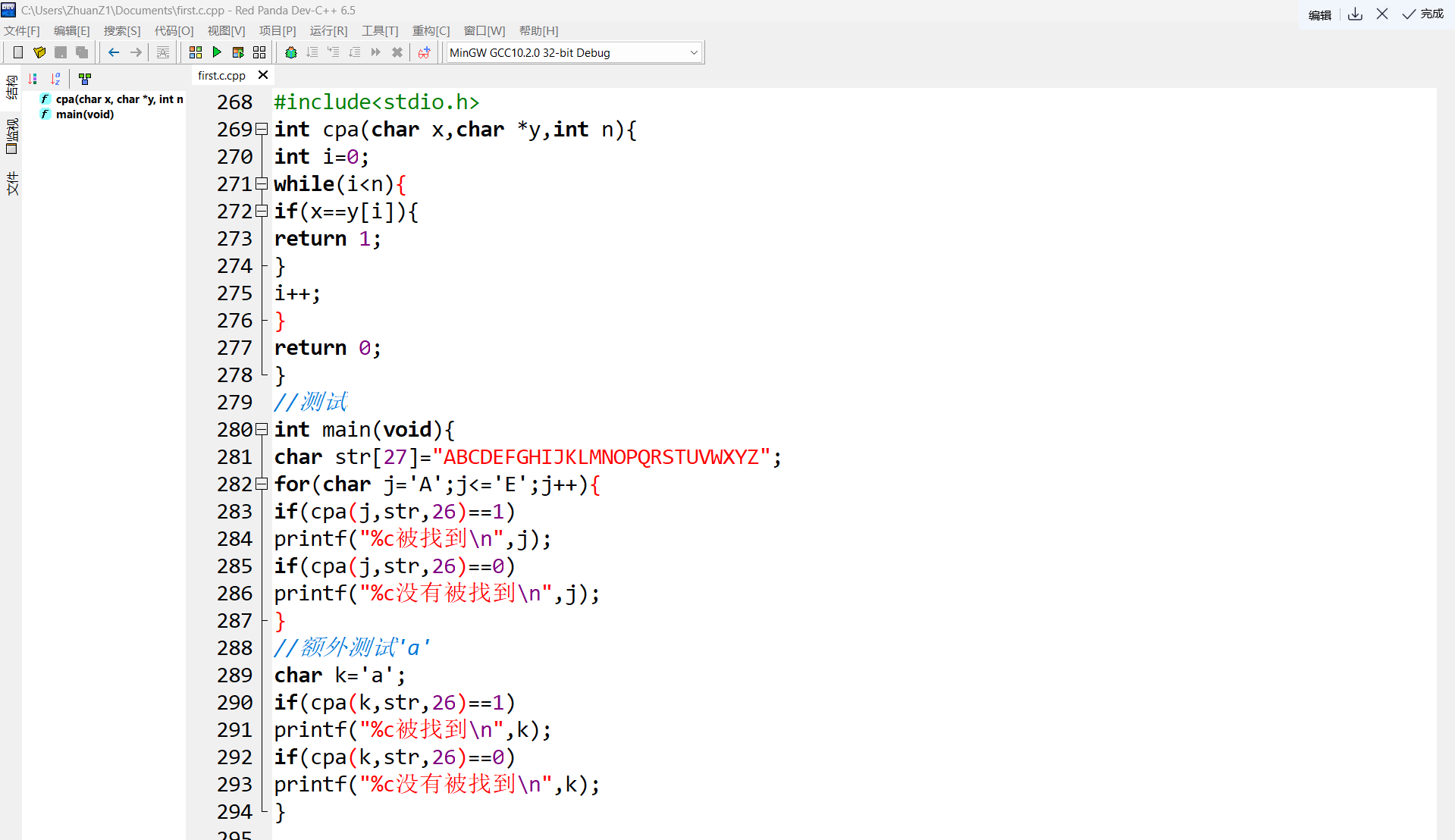The width and height of the screenshot is (1455, 840).
Task: Click the show inherited members icon
Action: pos(85,78)
